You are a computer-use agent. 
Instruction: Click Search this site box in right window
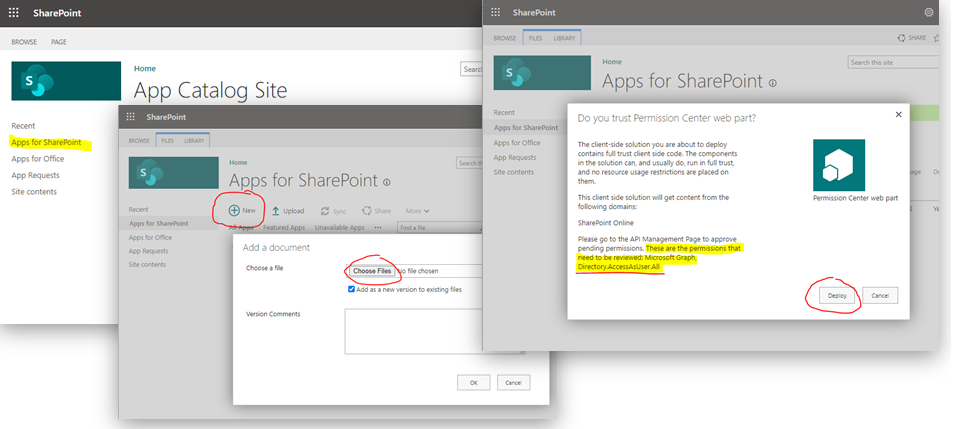point(894,62)
